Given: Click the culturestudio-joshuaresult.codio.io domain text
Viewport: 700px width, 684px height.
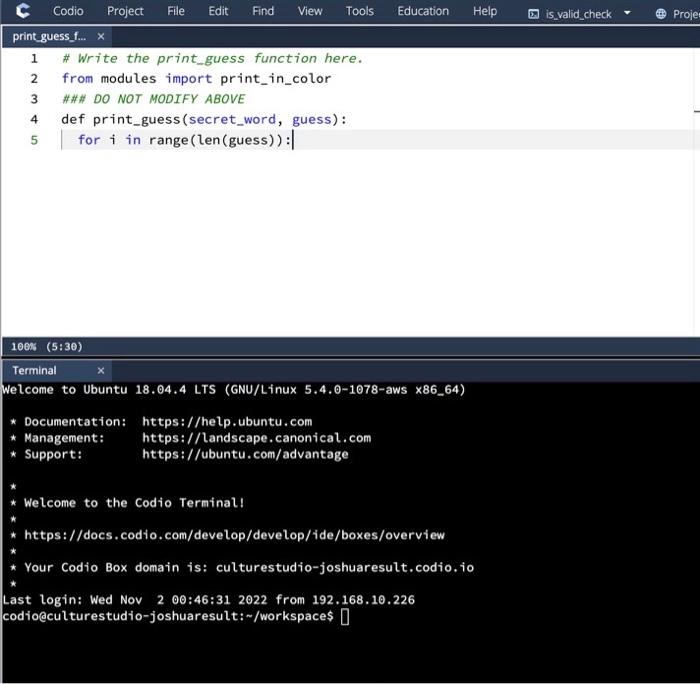Looking at the screenshot, I should pyautogui.click(x=345, y=567).
